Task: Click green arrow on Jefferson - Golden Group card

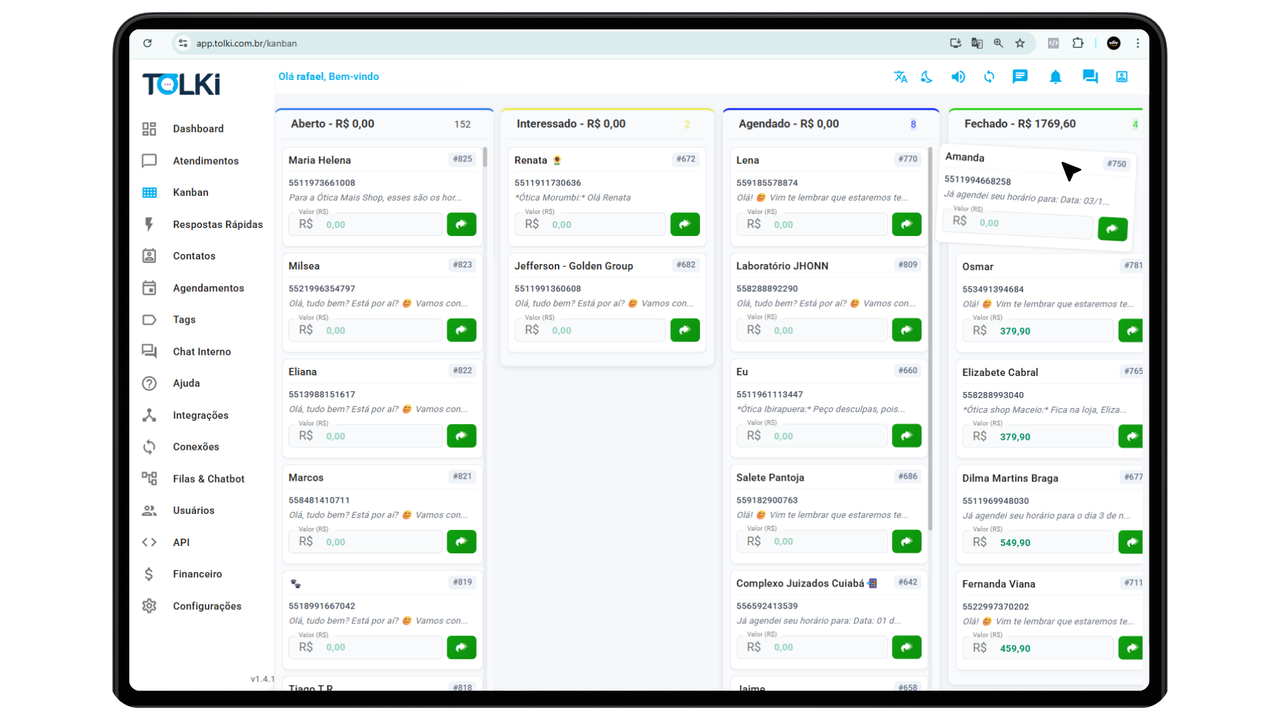Action: [685, 330]
